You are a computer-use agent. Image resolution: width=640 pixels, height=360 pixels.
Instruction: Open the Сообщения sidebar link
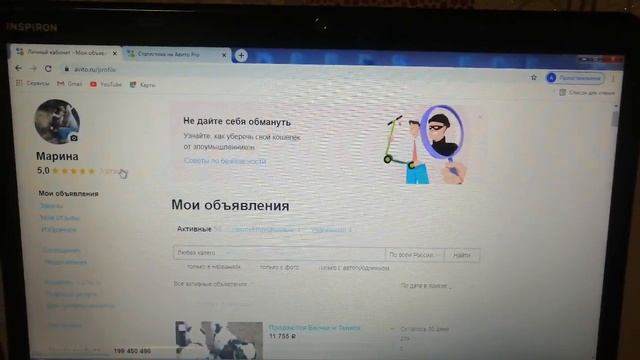pyautogui.click(x=62, y=250)
